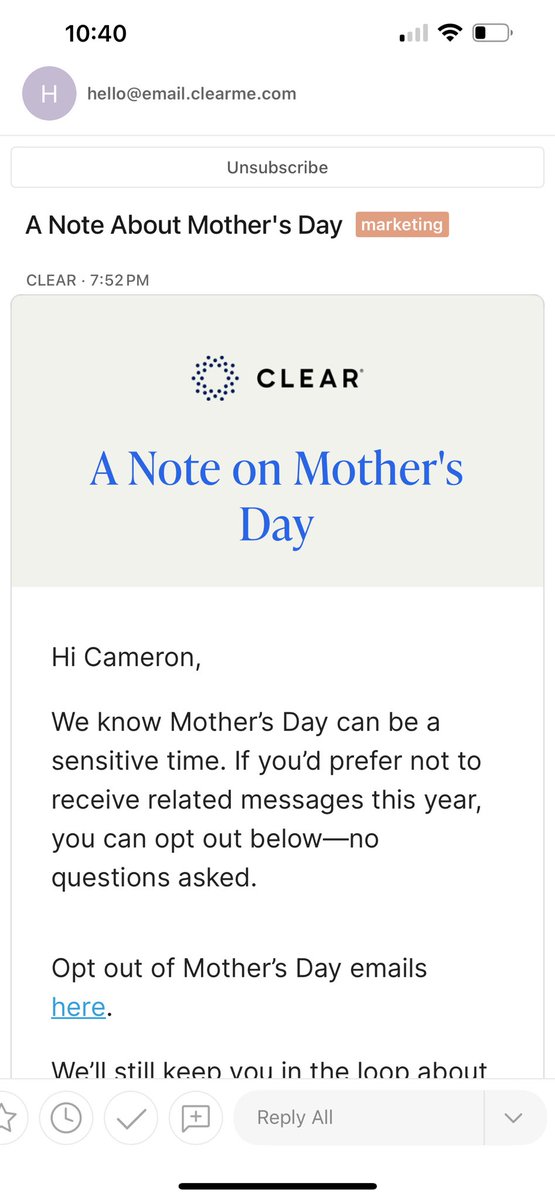
Task: Tap the battery icon in status bar
Action: click(492, 33)
